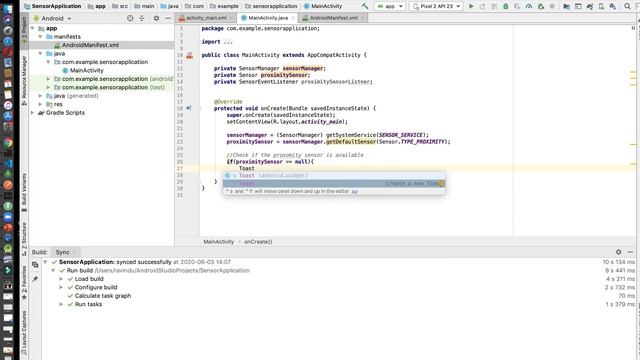Open the Project Structure folder icon
This screenshot has width=640, height=360.
567,6
